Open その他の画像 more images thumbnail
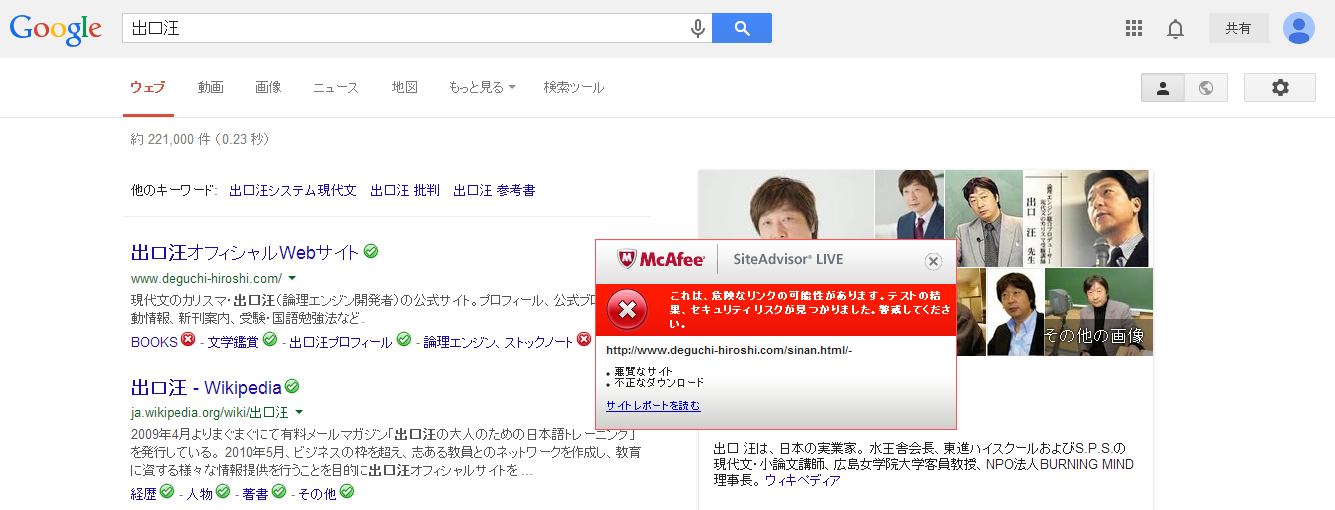The image size is (1335, 510). pos(1098,312)
